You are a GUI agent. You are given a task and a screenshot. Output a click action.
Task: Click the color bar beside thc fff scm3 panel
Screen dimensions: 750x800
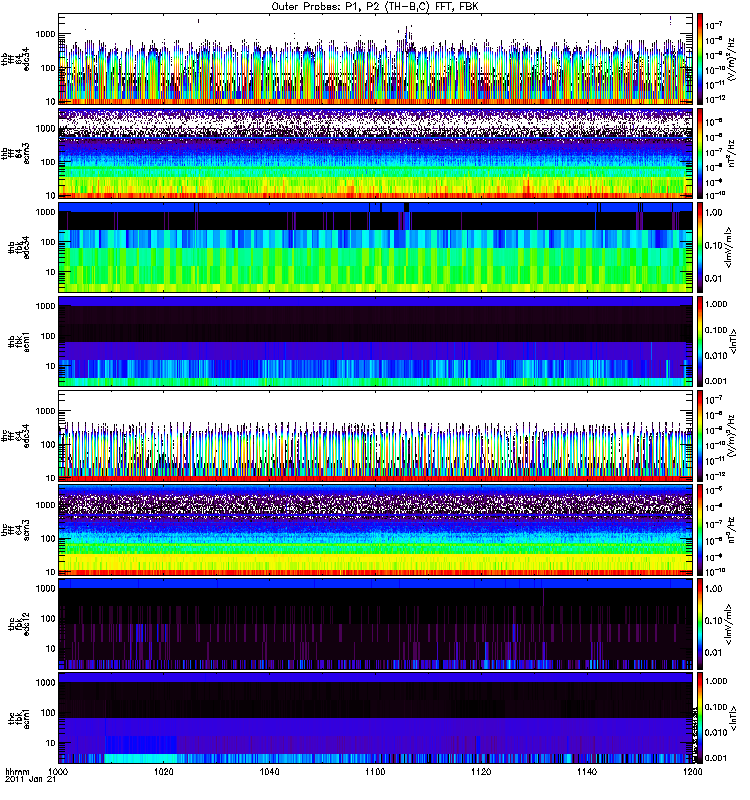pos(700,530)
